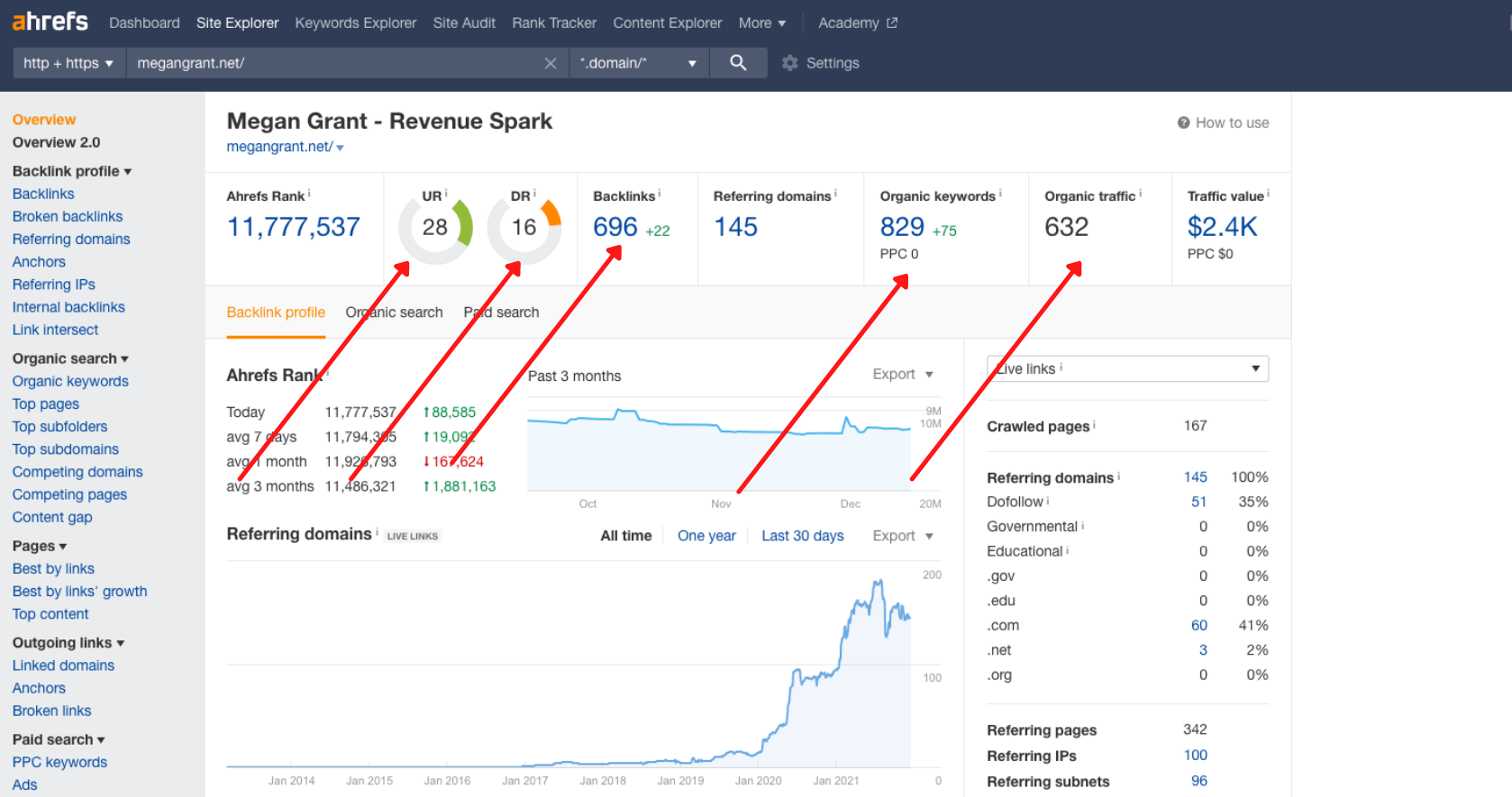Viewport: 1512px width, 797px height.
Task: Click the 696 backlinks count
Action: [615, 227]
